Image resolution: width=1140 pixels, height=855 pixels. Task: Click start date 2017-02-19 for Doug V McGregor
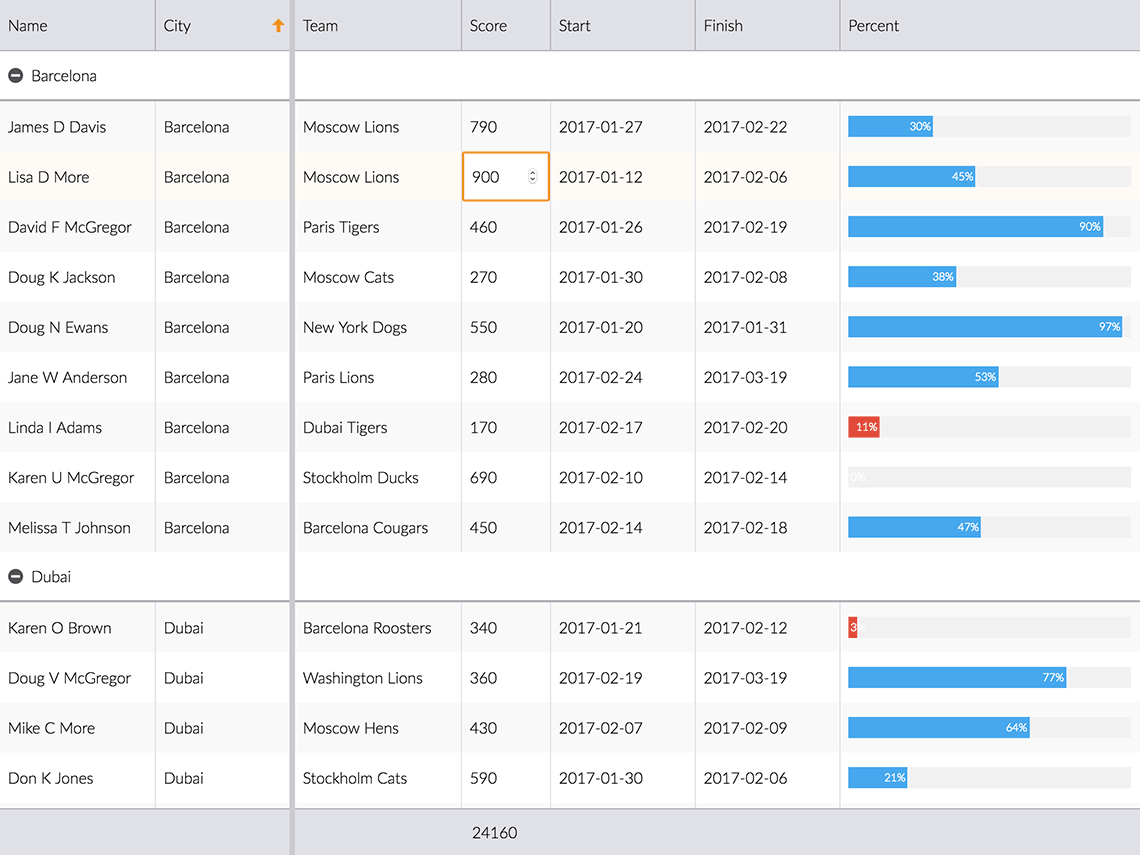pos(600,678)
